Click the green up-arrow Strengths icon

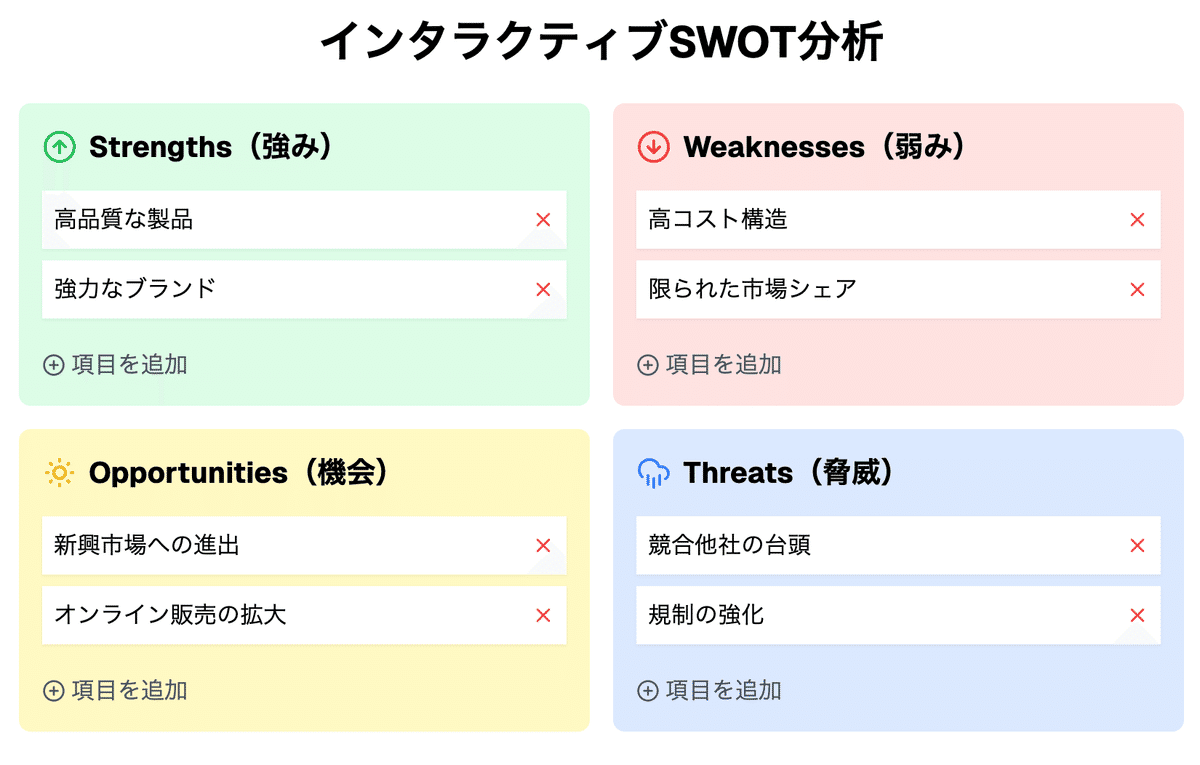click(60, 148)
